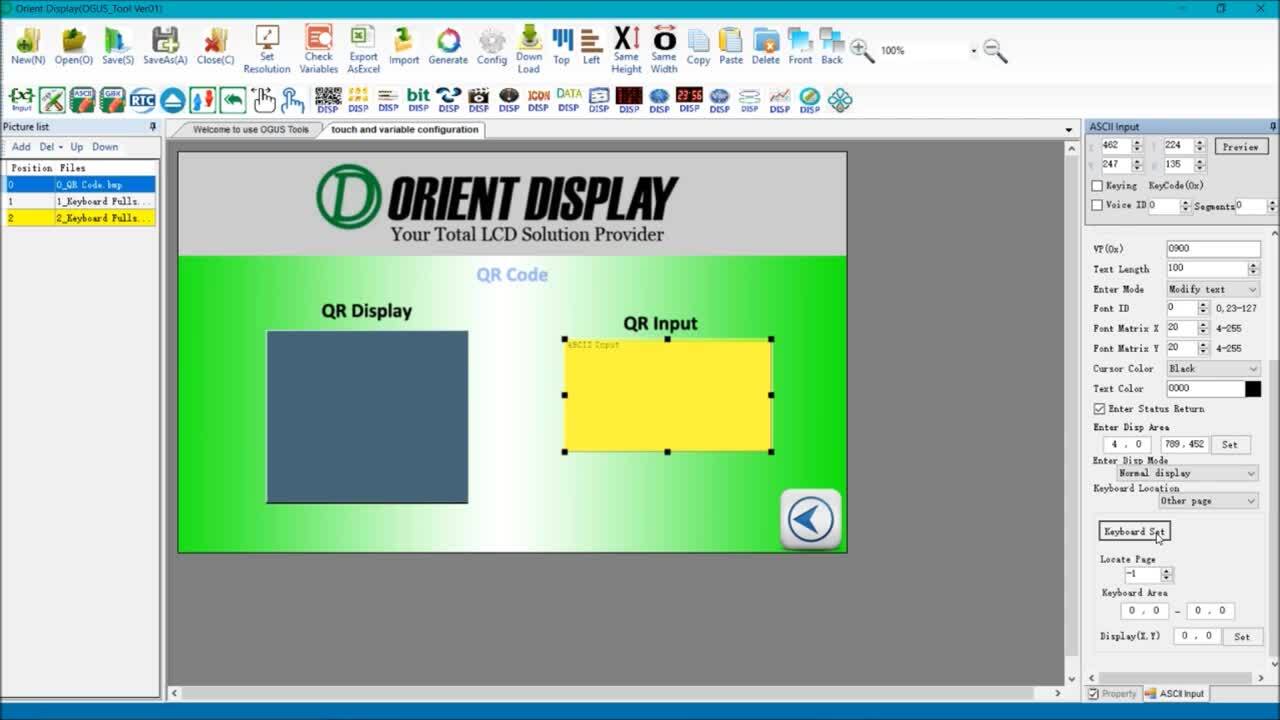This screenshot has width=1280, height=720.
Task: Click the black Text Color swatch
Action: pyautogui.click(x=1253, y=389)
